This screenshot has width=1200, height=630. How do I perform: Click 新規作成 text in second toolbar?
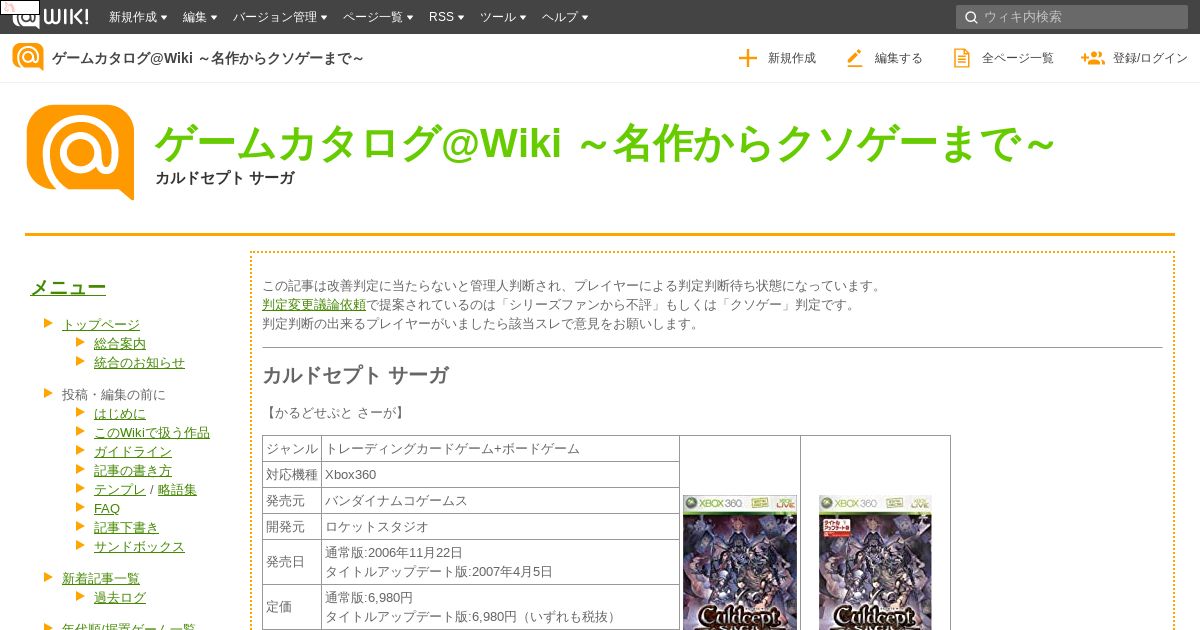(x=792, y=58)
